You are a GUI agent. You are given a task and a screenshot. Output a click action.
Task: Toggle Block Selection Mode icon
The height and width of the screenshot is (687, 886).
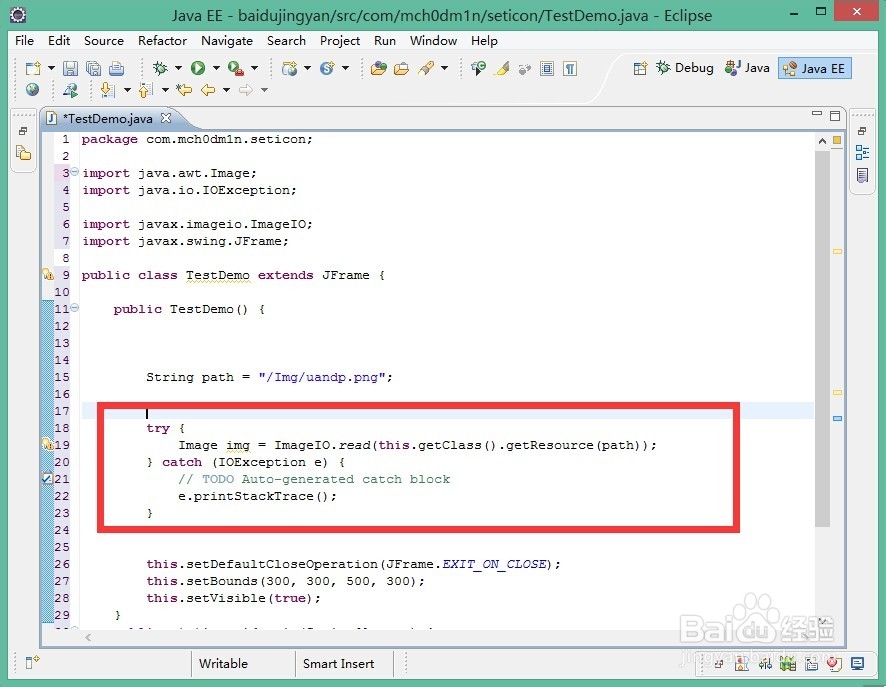[x=547, y=68]
